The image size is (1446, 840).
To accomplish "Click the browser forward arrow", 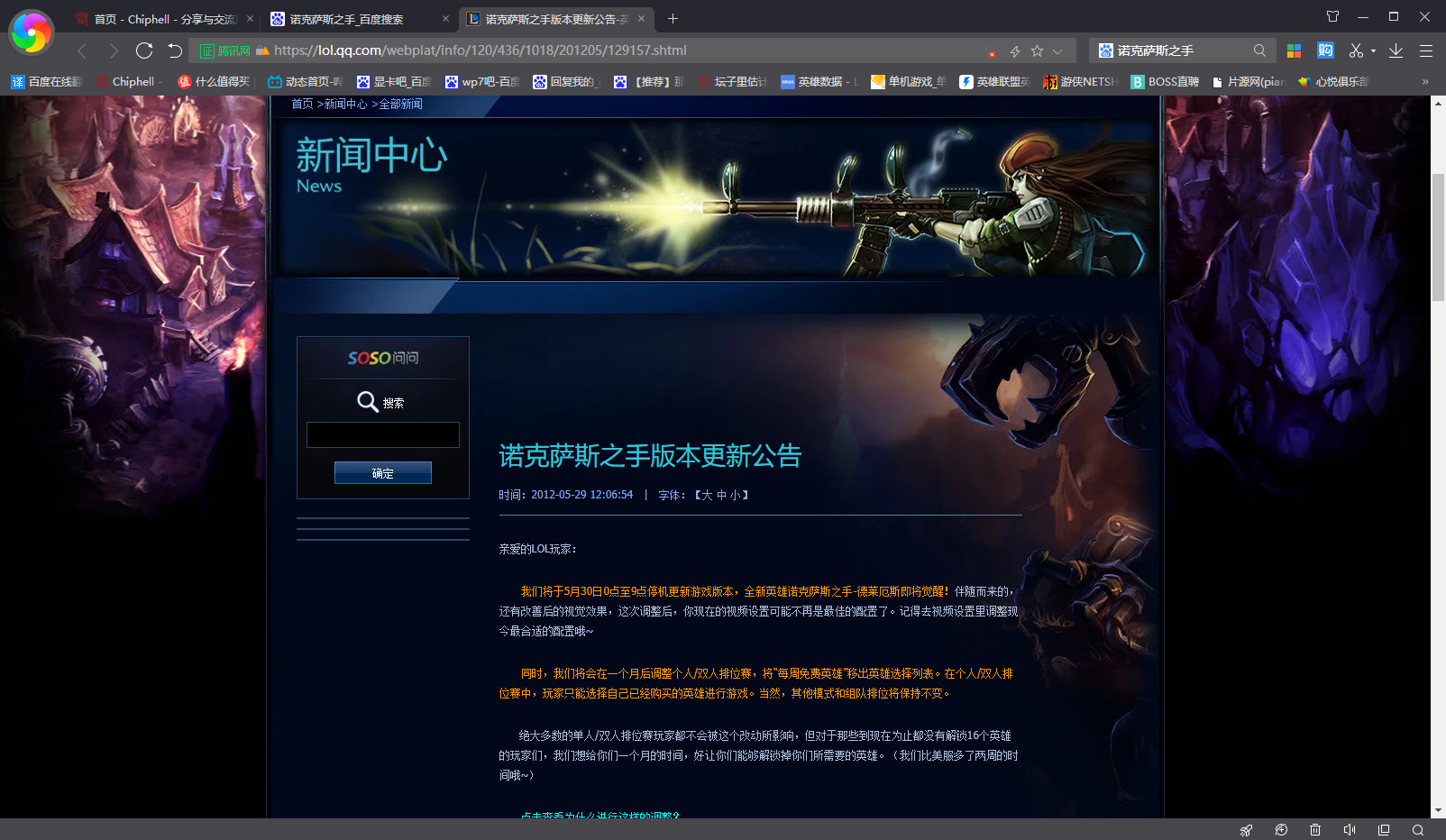I will tap(113, 50).
